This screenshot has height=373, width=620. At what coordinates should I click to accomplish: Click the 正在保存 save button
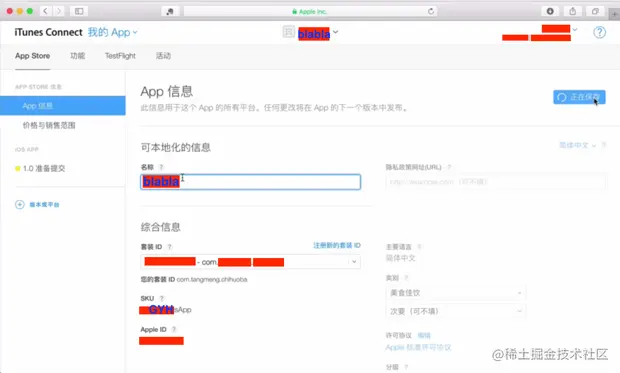click(579, 97)
